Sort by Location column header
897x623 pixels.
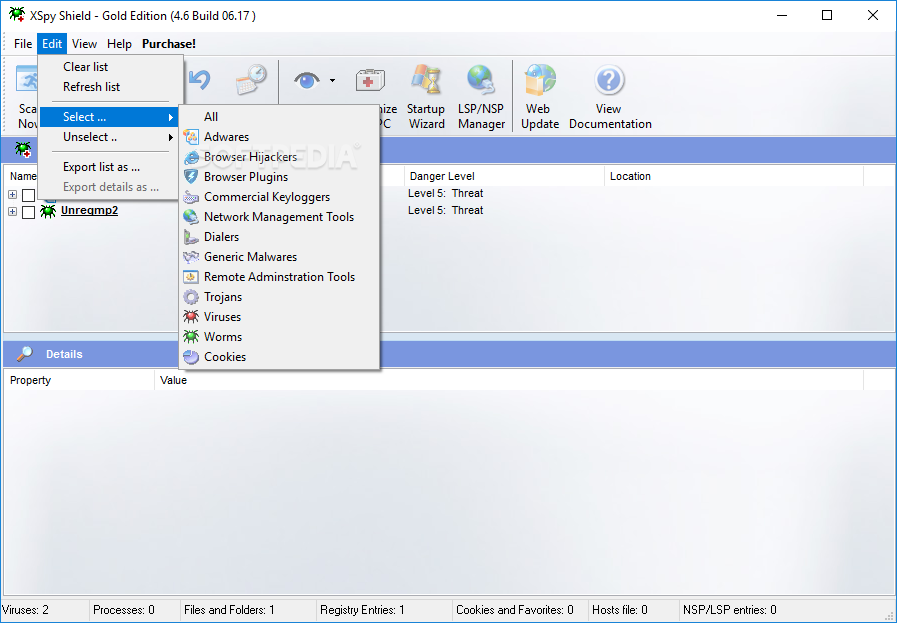click(x=733, y=176)
